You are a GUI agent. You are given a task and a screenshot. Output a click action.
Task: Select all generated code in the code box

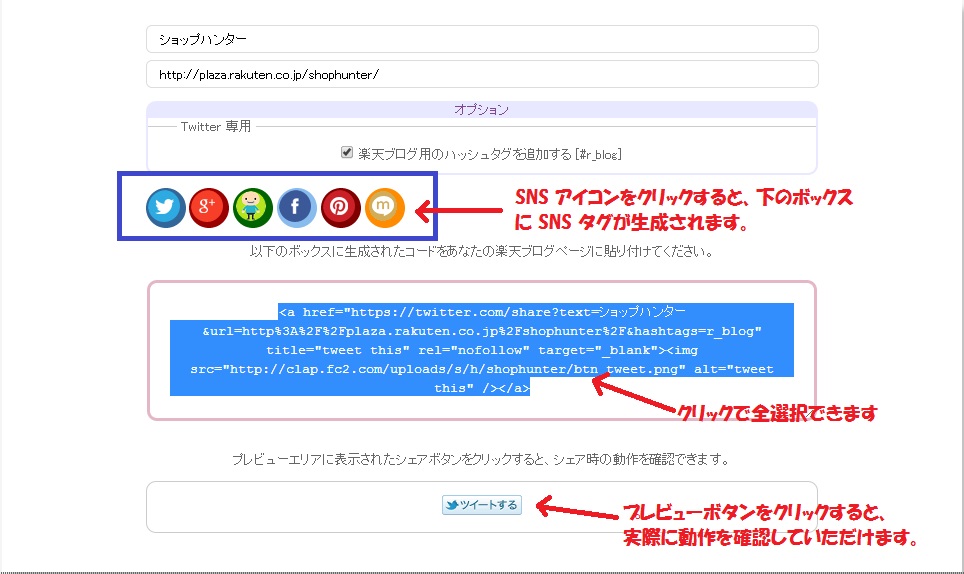(482, 349)
